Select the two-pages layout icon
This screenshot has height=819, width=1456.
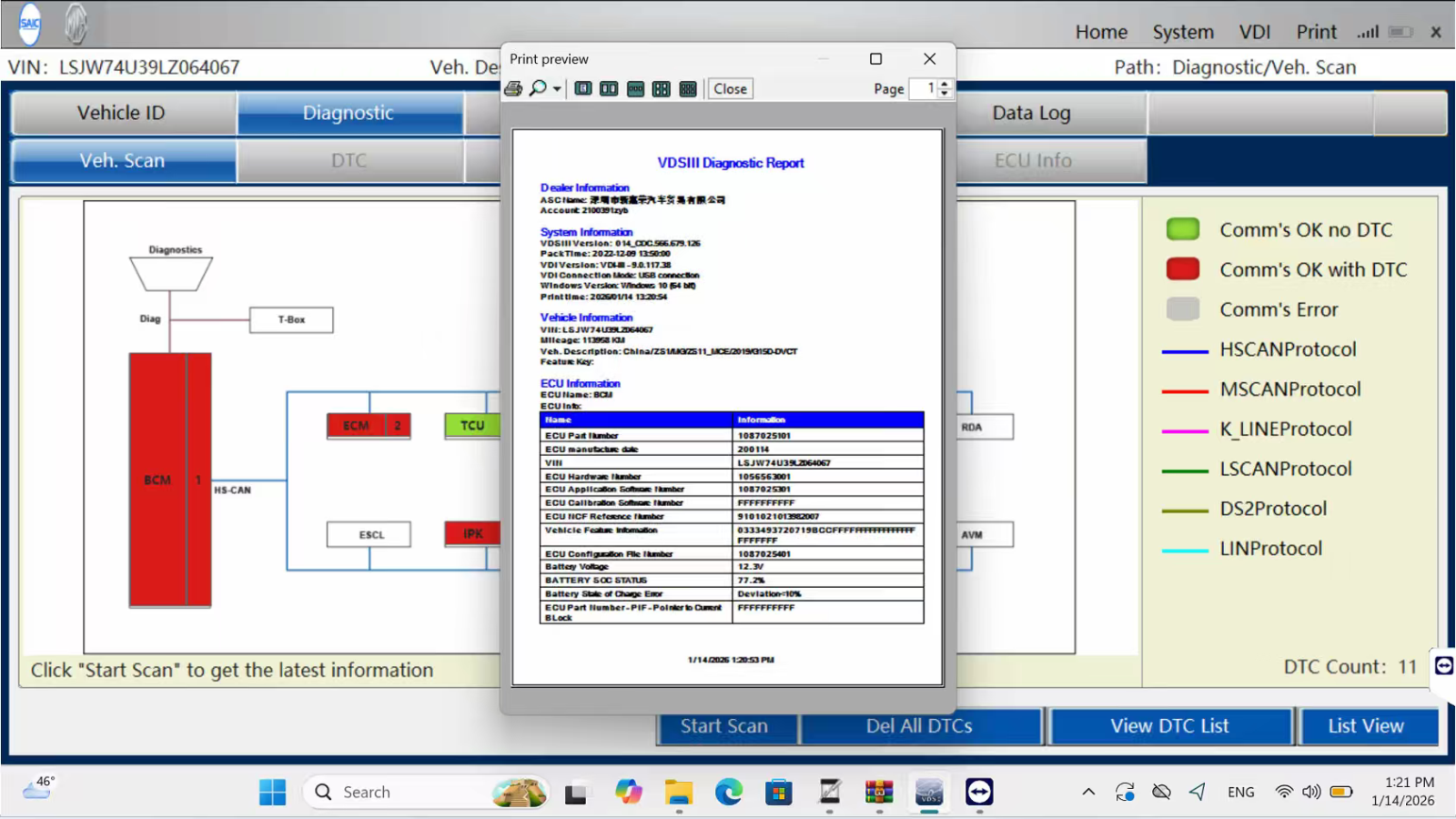coord(609,88)
